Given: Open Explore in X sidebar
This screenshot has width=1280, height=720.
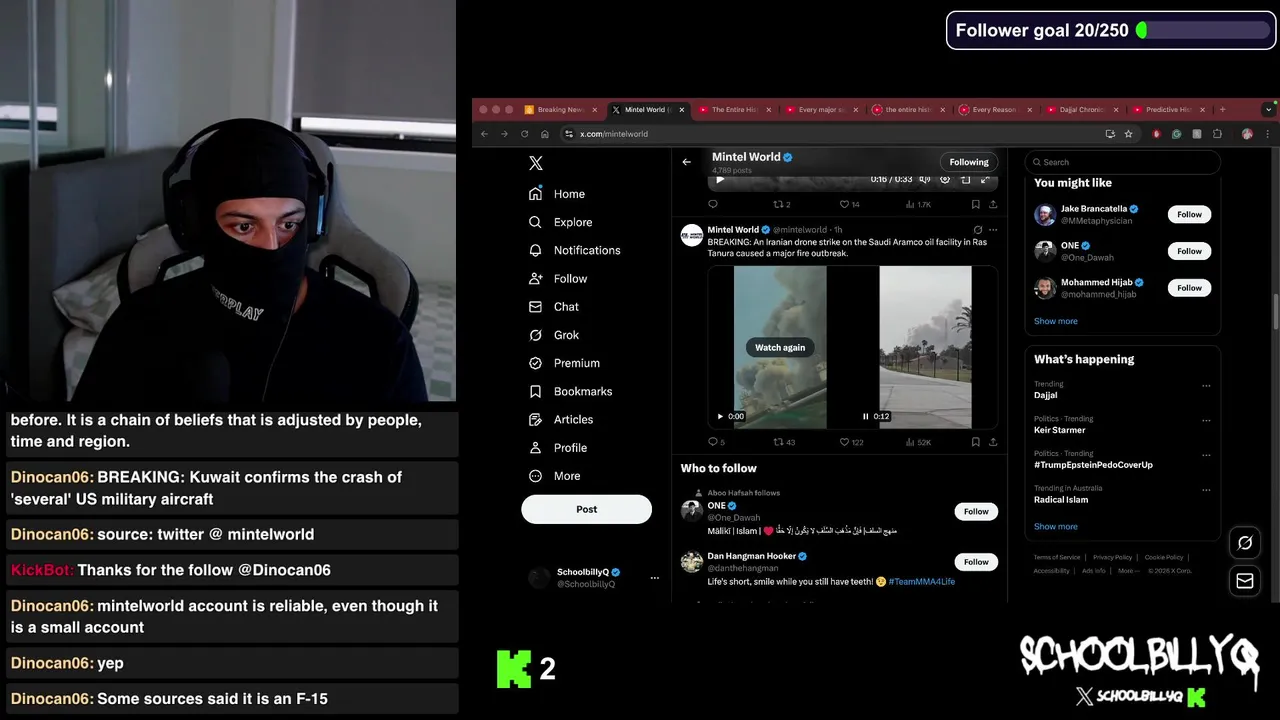Looking at the screenshot, I should point(560,222).
